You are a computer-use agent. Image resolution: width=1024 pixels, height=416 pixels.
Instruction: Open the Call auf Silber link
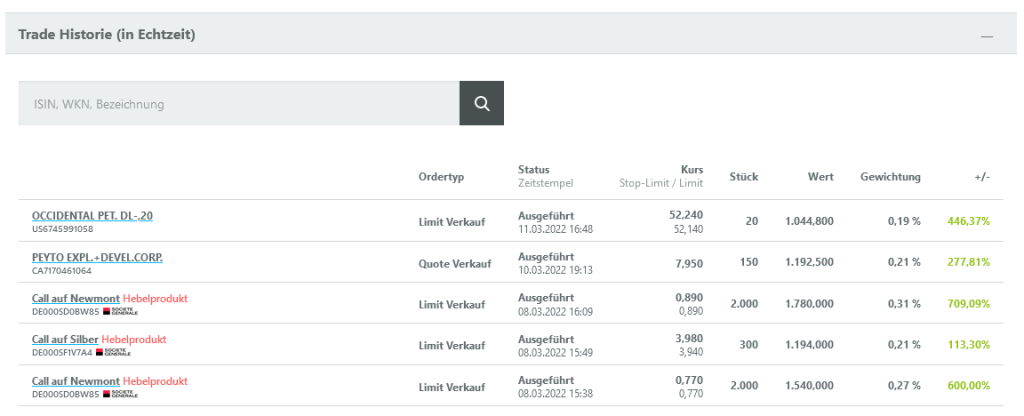click(x=65, y=340)
